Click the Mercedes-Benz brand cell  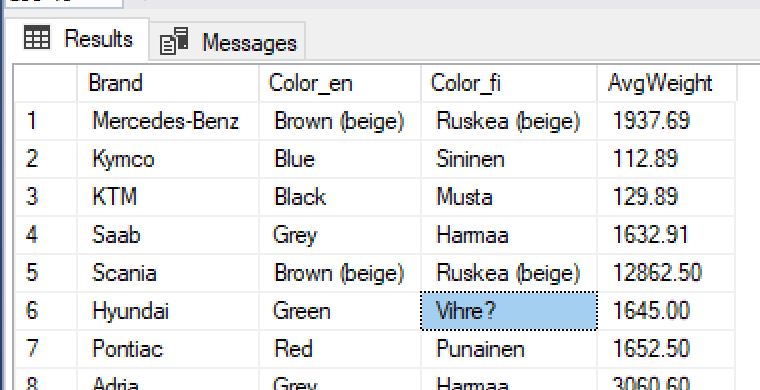(168, 121)
